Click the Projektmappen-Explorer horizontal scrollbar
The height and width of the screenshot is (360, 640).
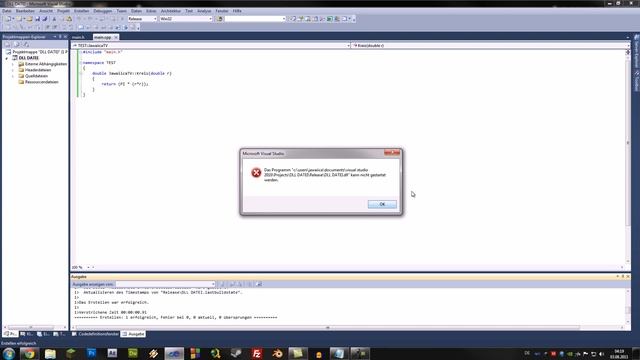click(x=31, y=327)
